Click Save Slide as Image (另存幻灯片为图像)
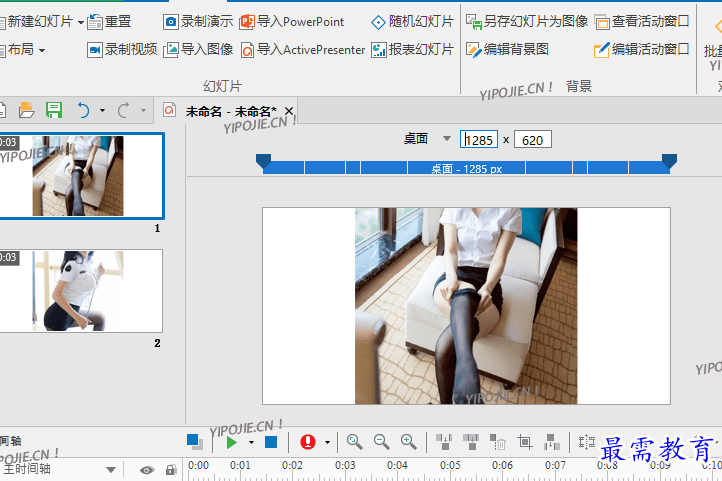This screenshot has width=722, height=481. tap(527, 22)
